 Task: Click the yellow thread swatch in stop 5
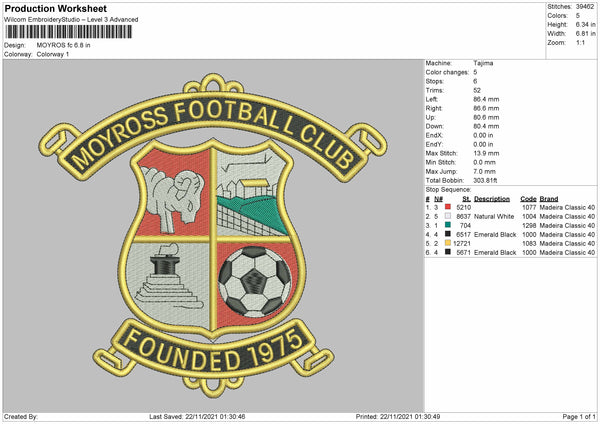(x=448, y=243)
